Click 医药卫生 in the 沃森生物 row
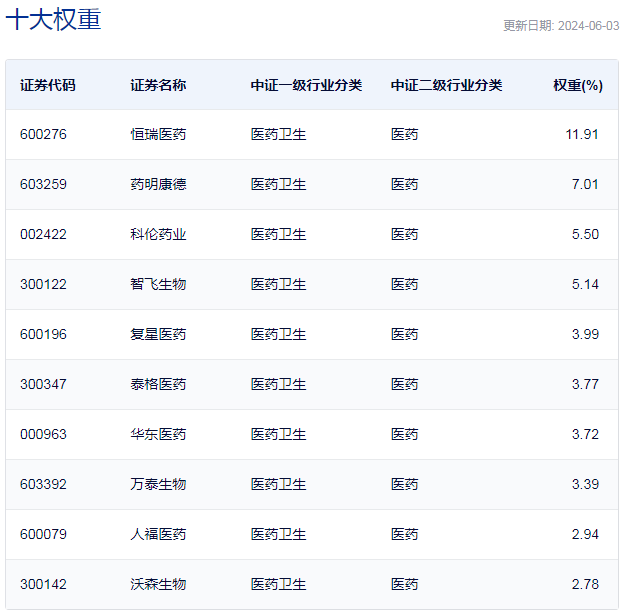 click(278, 585)
